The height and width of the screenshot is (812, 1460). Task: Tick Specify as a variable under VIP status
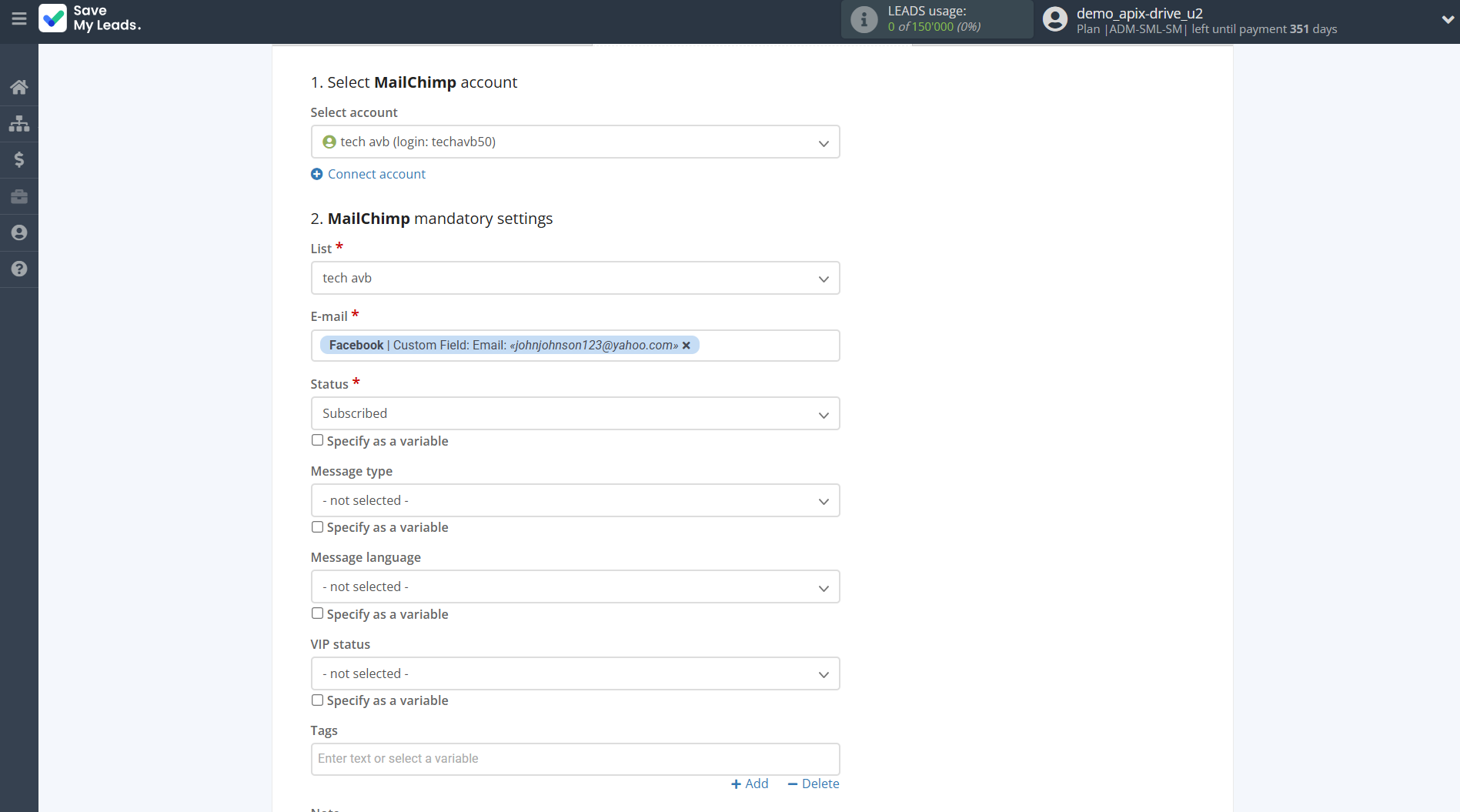[317, 700]
